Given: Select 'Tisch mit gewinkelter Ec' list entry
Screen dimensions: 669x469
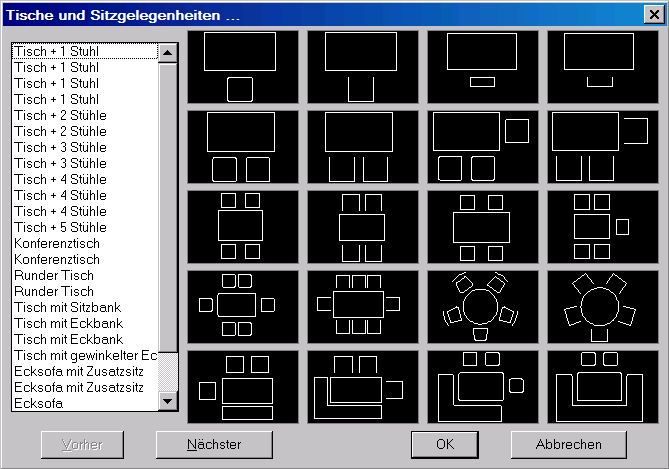Looking at the screenshot, I should click(x=85, y=355).
